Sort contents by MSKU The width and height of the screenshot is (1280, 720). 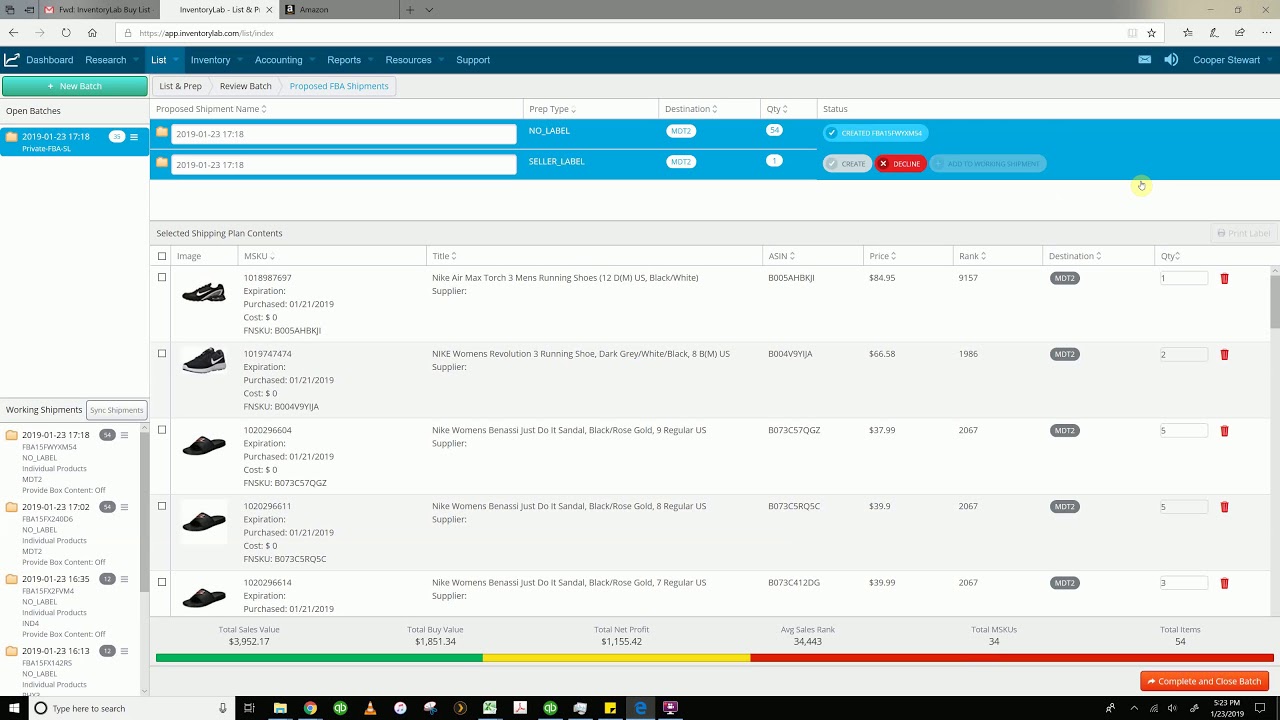[x=260, y=257]
